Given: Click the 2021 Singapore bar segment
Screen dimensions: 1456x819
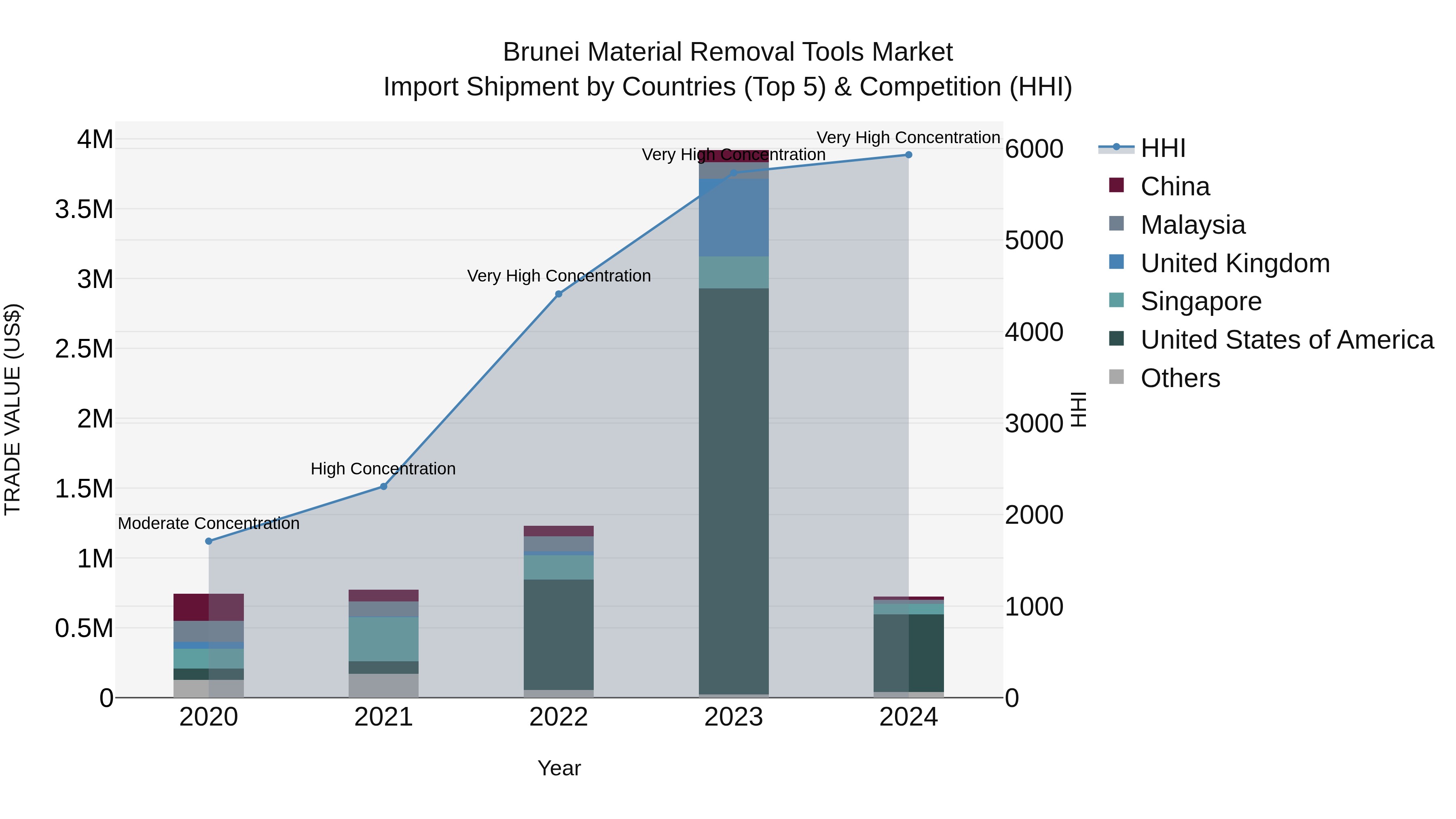Looking at the screenshot, I should point(384,639).
